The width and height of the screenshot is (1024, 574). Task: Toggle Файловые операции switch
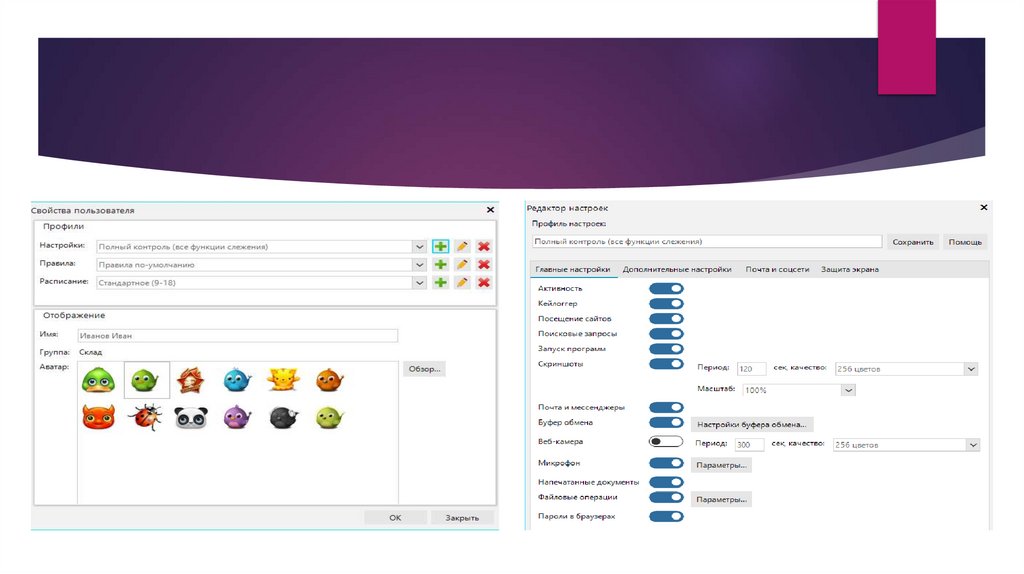click(666, 497)
